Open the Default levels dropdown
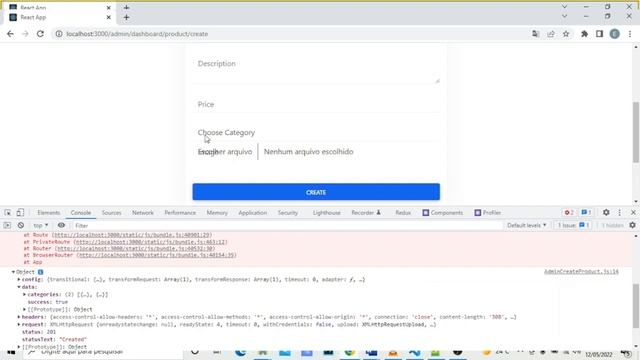The image size is (640, 360). click(527, 225)
